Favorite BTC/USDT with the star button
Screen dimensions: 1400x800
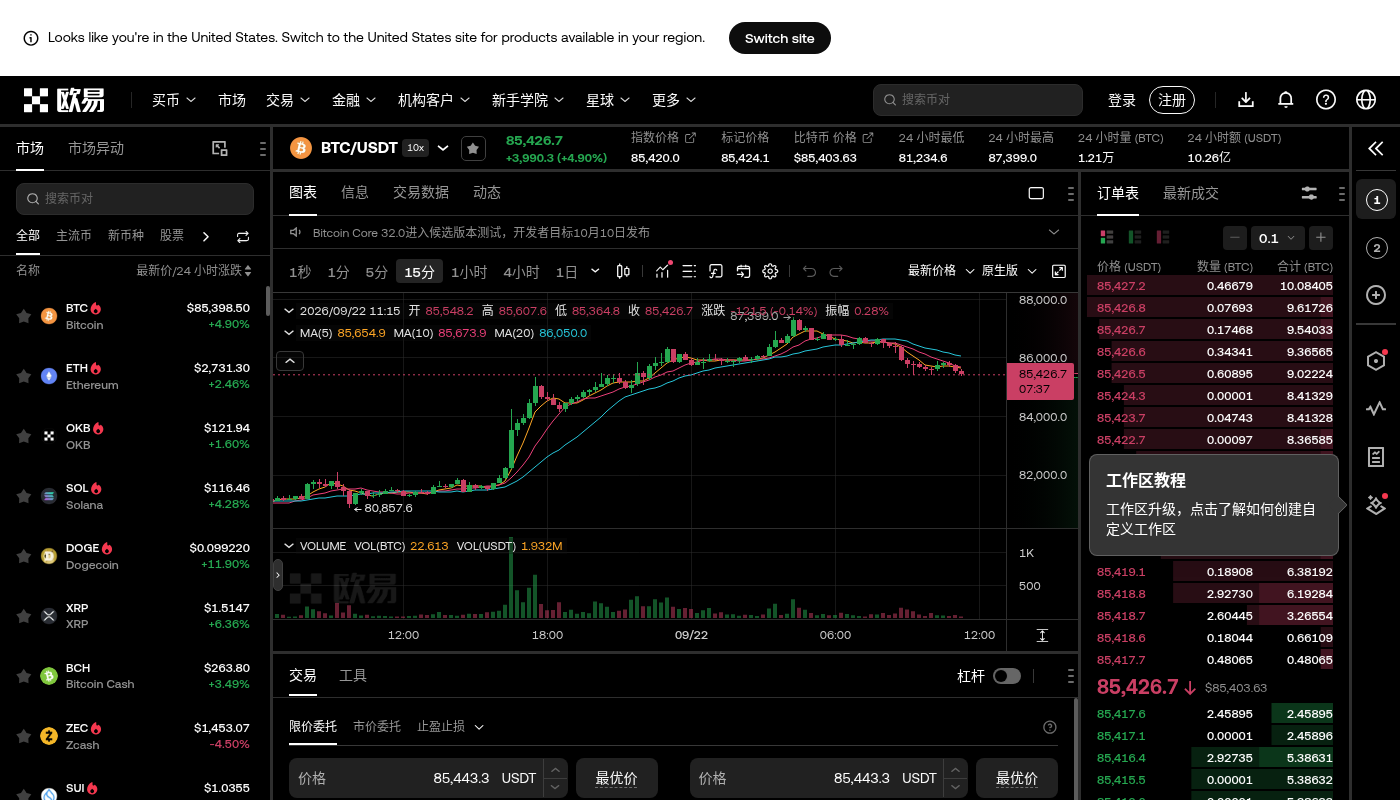tap(474, 148)
